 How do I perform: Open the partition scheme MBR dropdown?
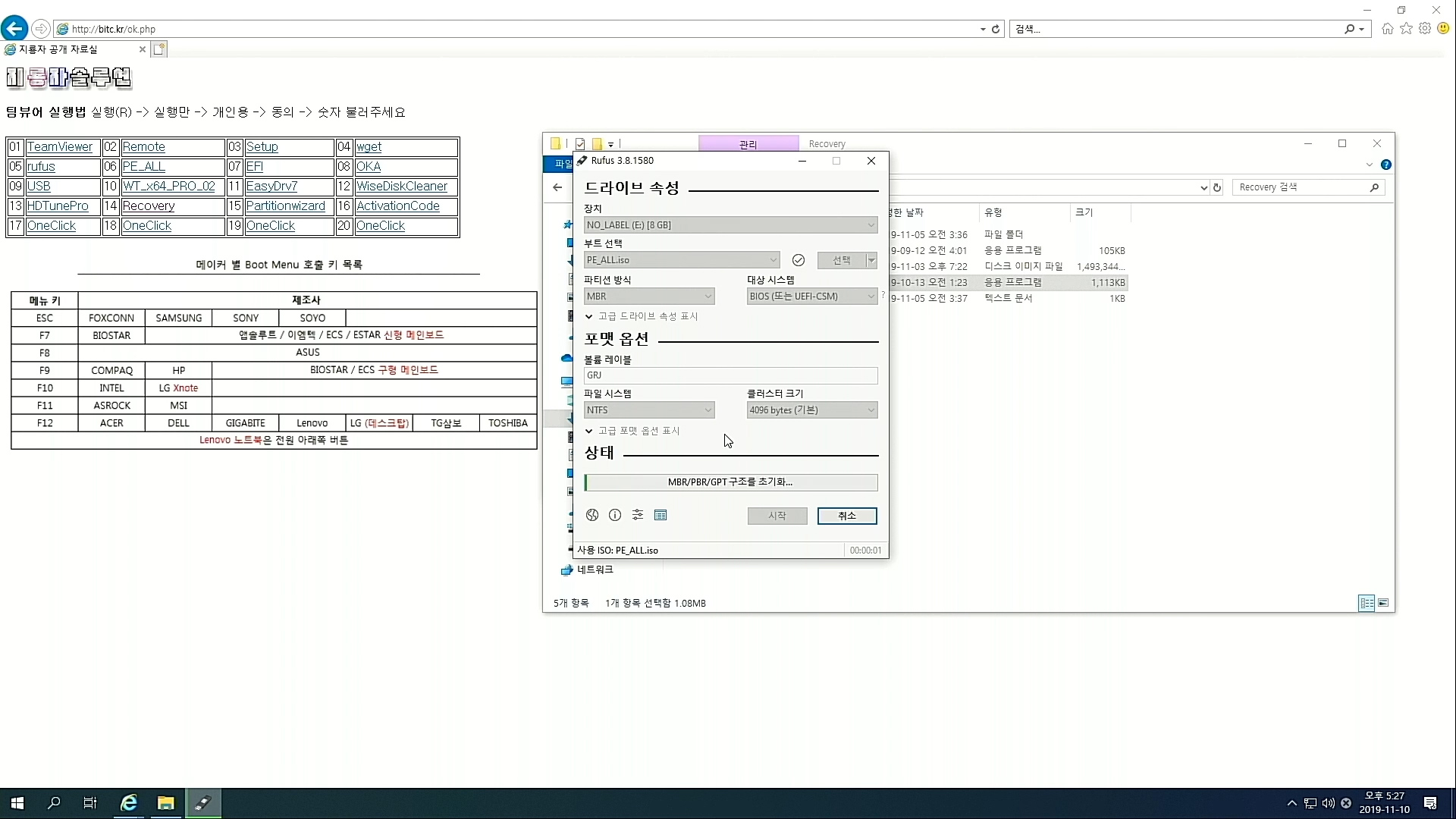[648, 297]
